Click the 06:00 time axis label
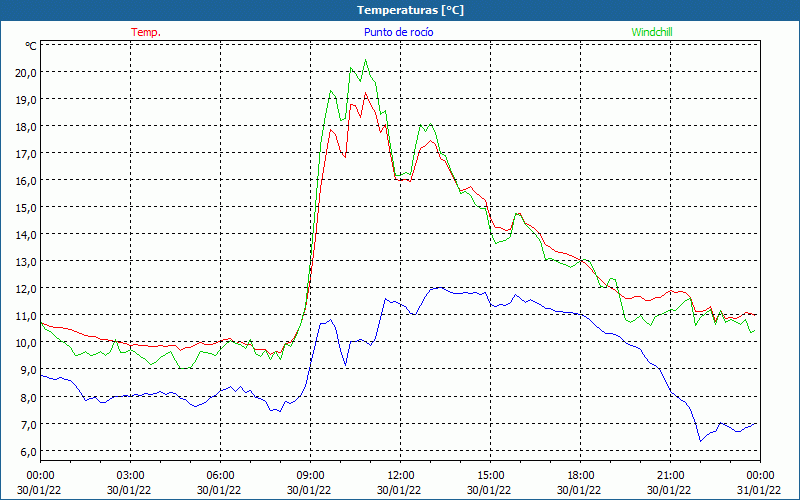 tap(220, 476)
